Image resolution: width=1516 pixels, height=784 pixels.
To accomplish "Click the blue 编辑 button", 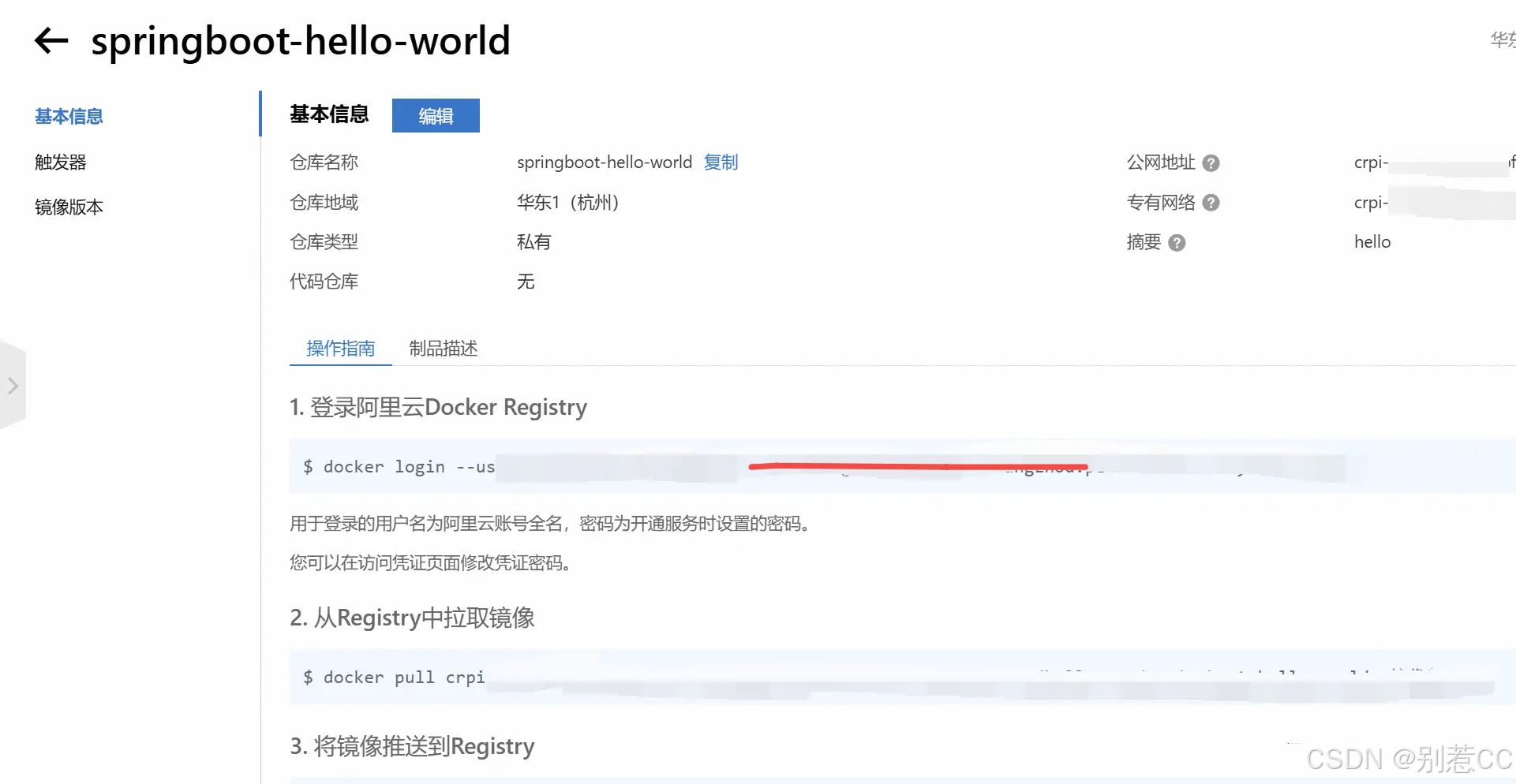I will point(436,116).
